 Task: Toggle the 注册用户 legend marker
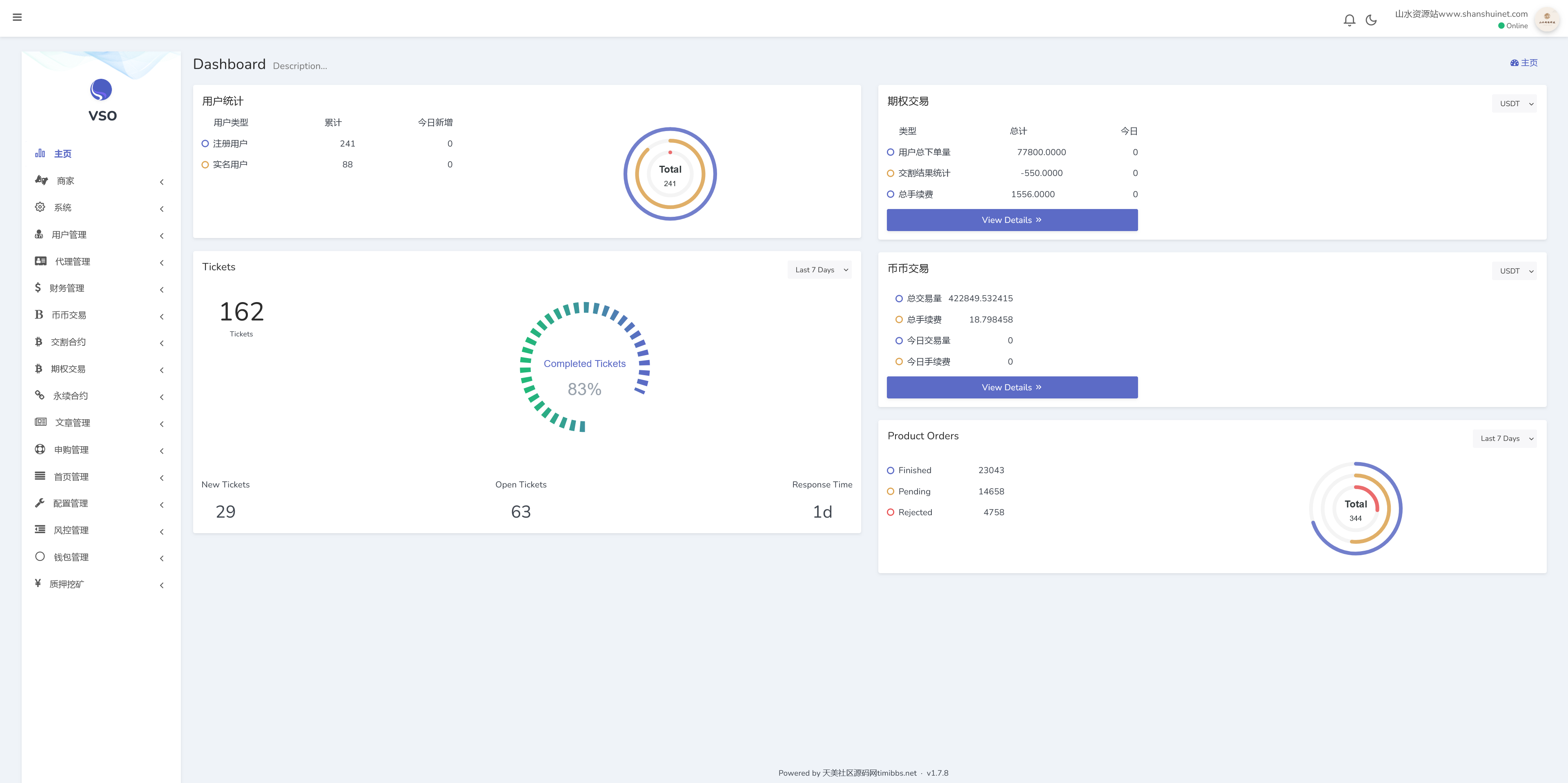pyautogui.click(x=205, y=144)
